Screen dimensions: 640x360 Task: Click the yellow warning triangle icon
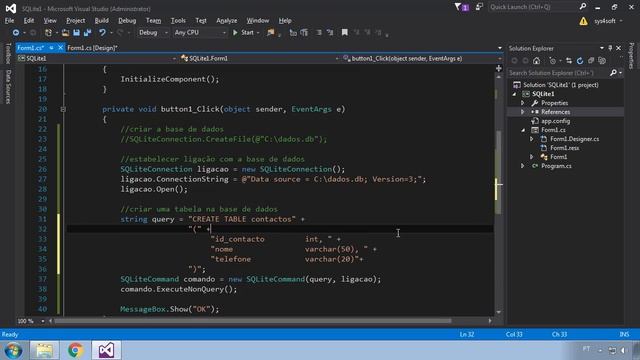pyautogui.click(x=583, y=21)
